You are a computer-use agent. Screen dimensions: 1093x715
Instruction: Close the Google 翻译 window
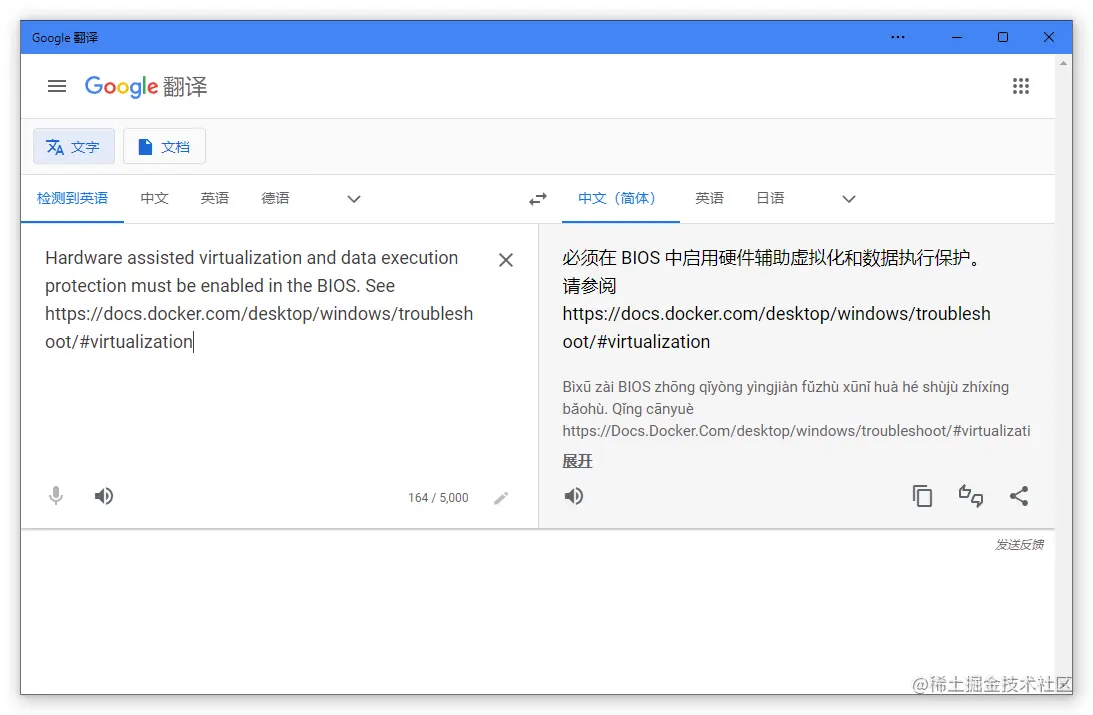click(1048, 38)
